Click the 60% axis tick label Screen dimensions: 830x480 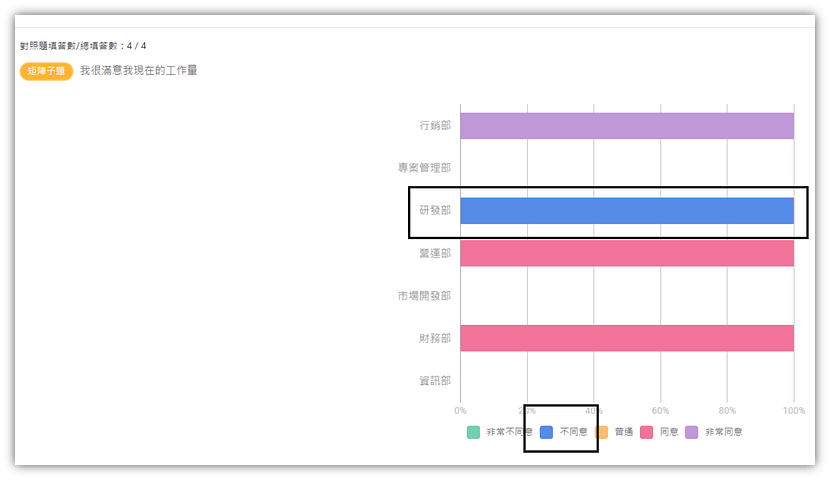pos(660,411)
